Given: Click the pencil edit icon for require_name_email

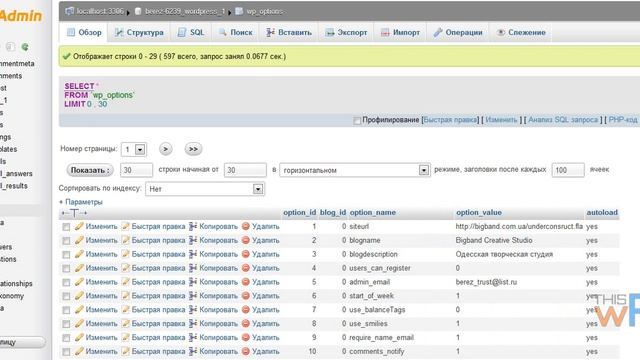Looking at the screenshot, I should [79, 337].
